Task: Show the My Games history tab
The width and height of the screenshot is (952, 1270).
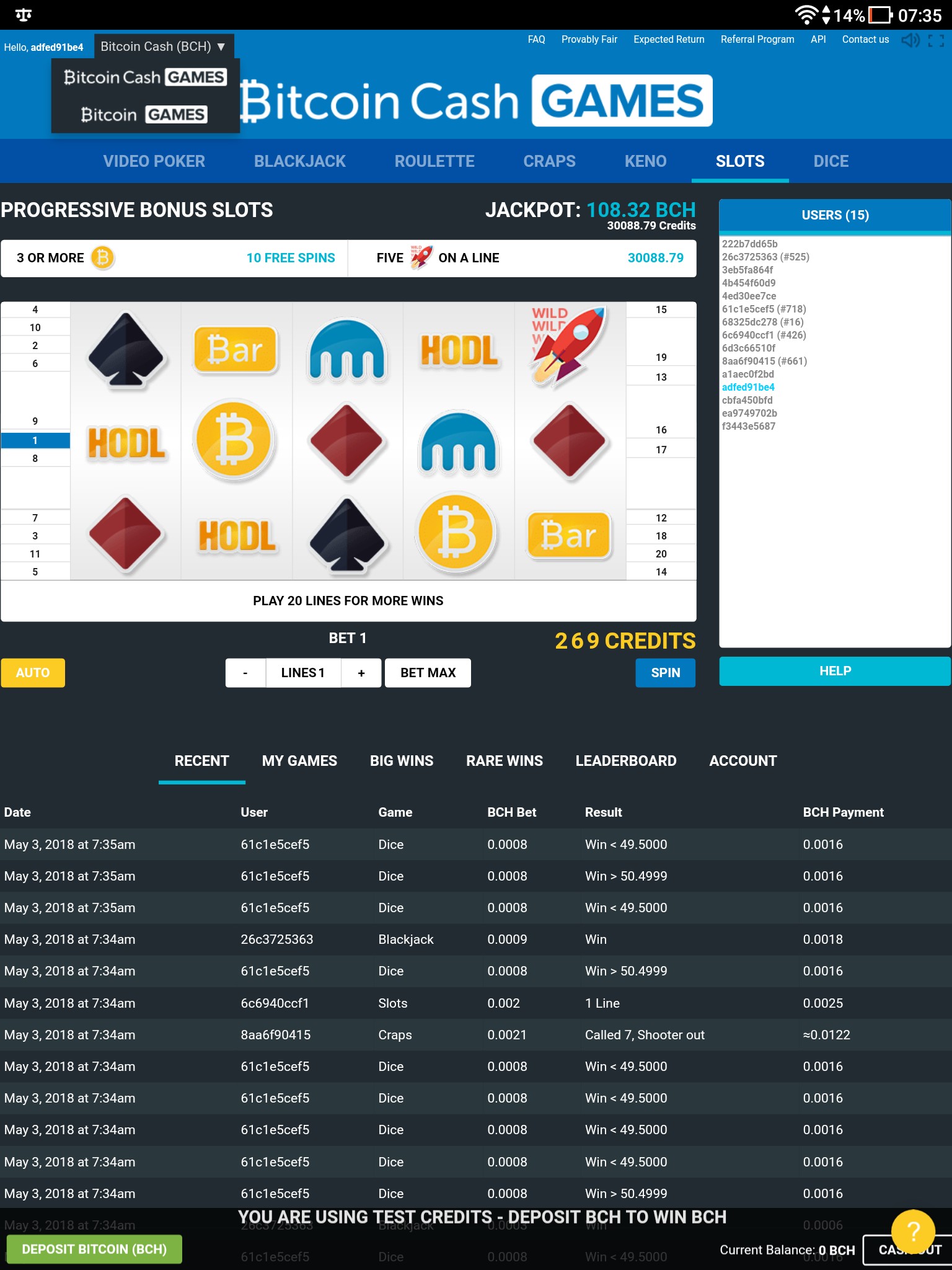Action: [x=299, y=761]
